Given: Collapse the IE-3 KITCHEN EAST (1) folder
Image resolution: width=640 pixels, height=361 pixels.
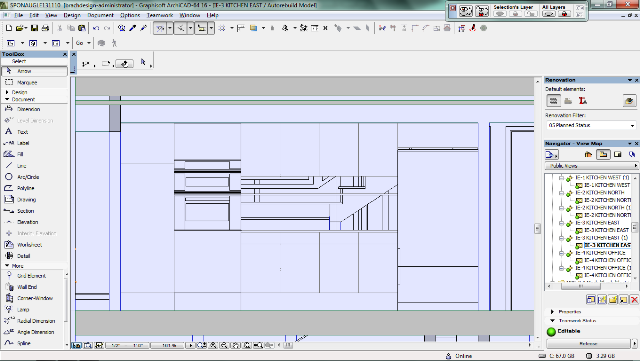Looking at the screenshot, I should pyautogui.click(x=562, y=238).
